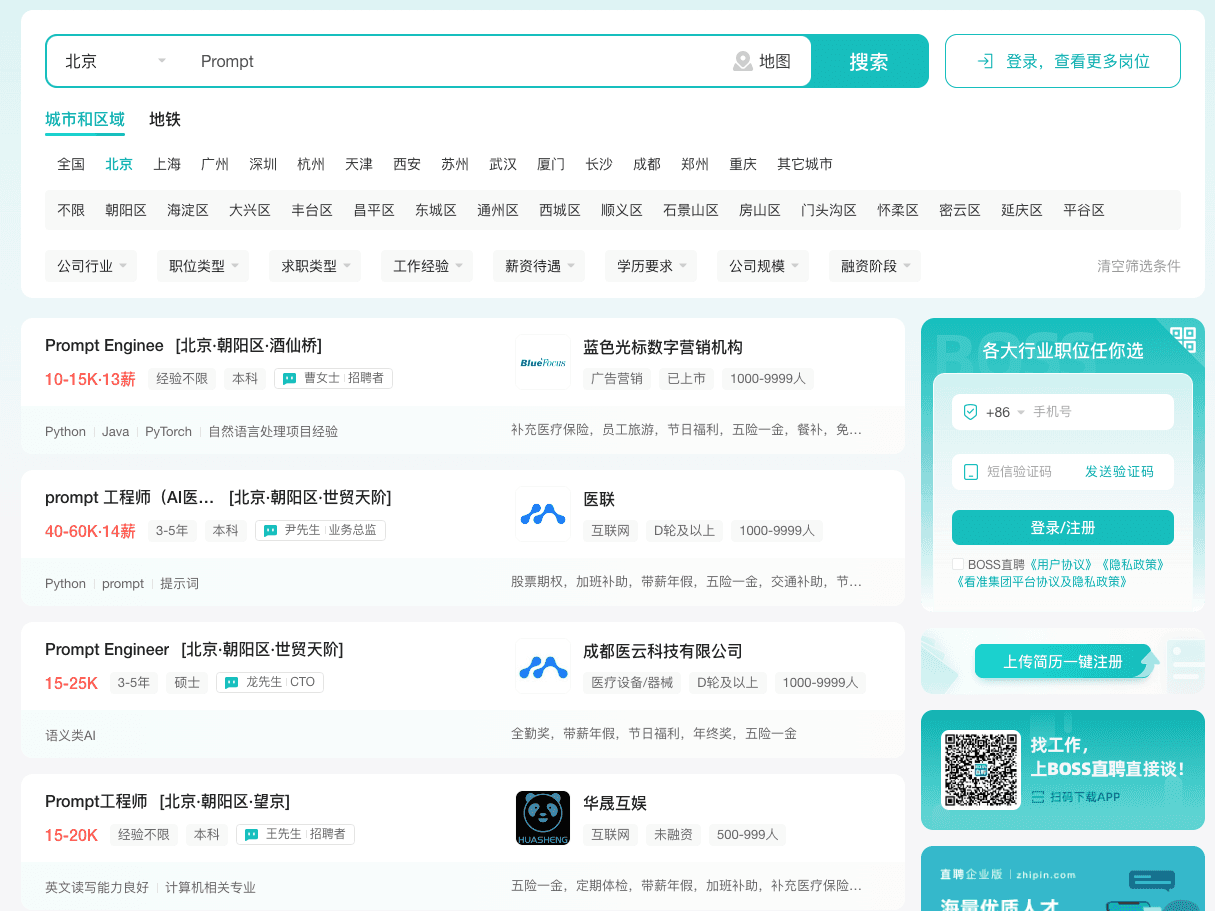Click the BlueFocus company logo
The height and width of the screenshot is (911, 1215).
pos(542,362)
